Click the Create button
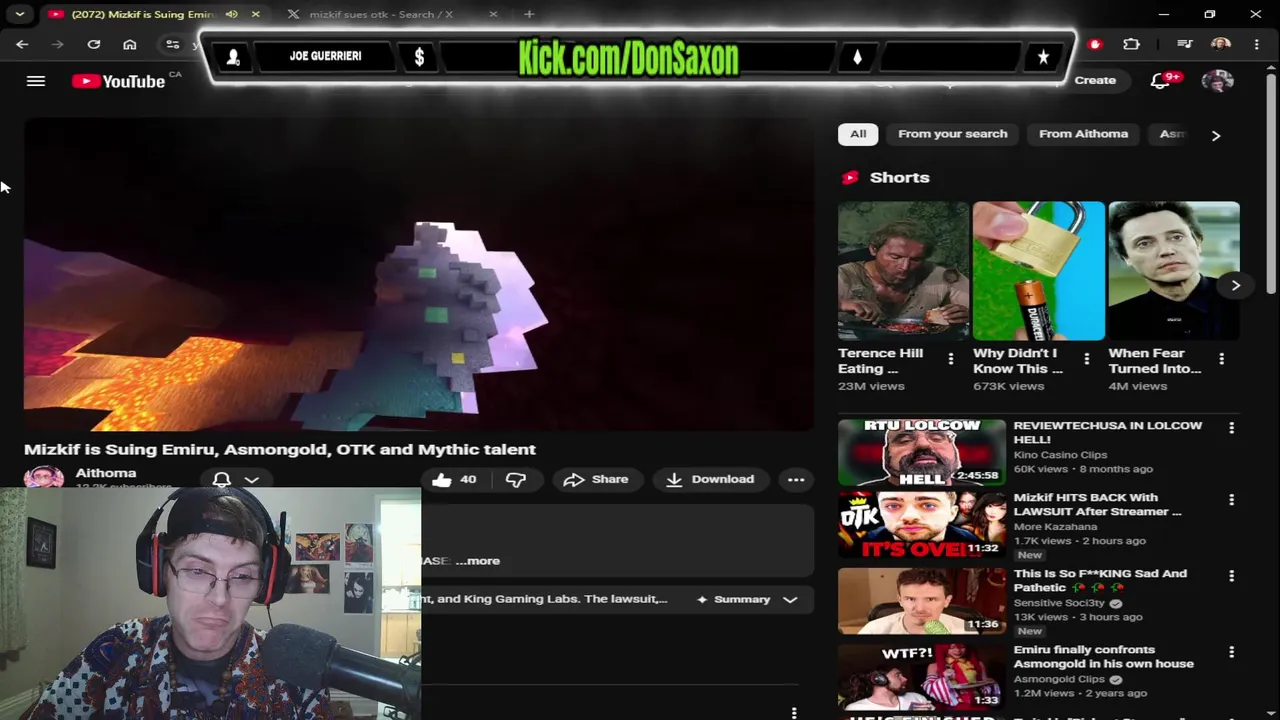1280x720 pixels. (x=1095, y=80)
